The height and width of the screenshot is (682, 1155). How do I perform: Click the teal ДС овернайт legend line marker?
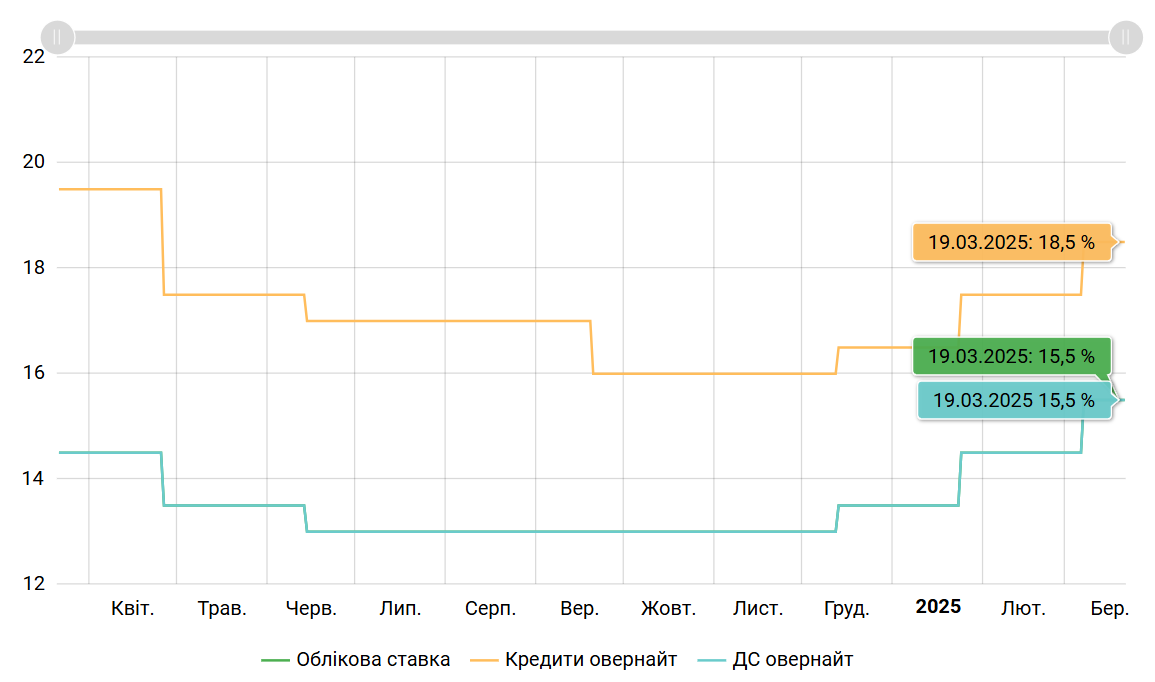pos(710,660)
